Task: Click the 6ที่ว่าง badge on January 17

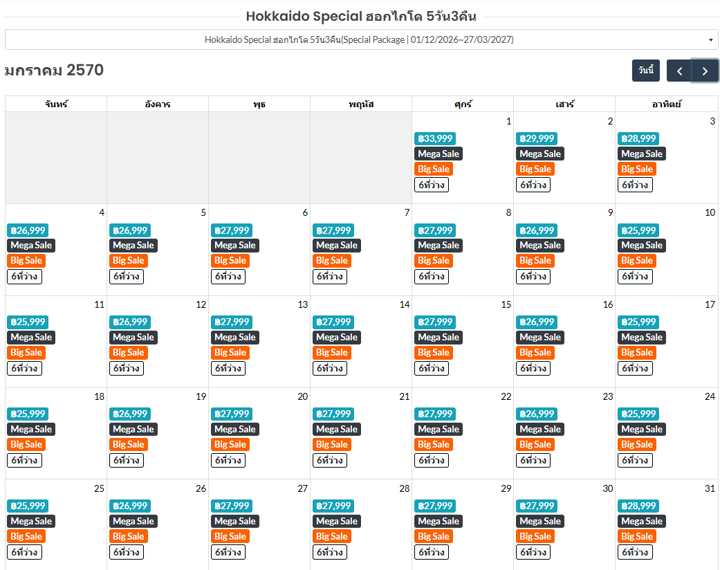Action: pos(635,368)
